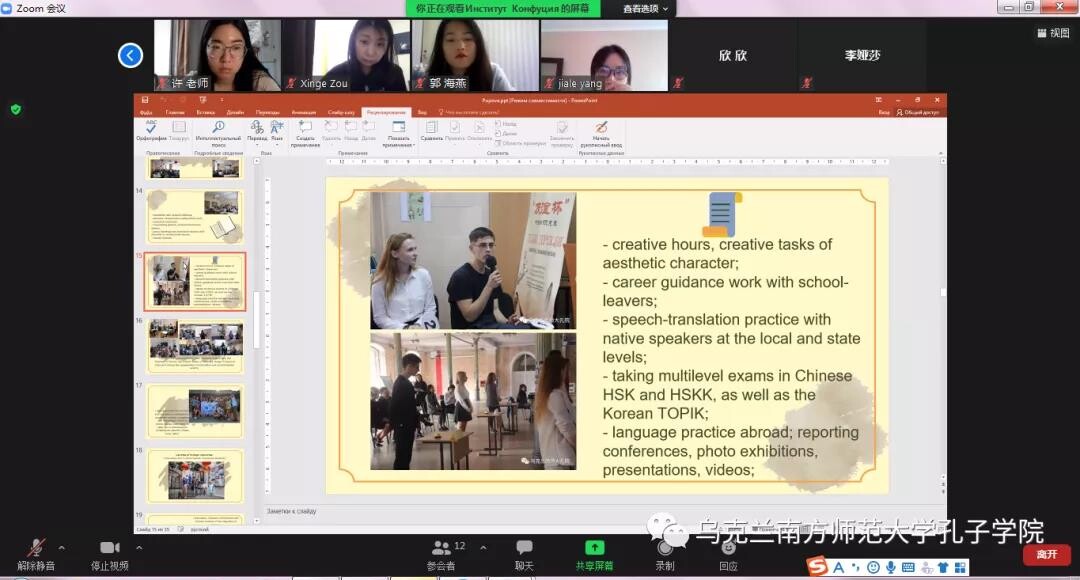The image size is (1080, 580).
Task: Open 回应 reactions menu
Action: 728,555
